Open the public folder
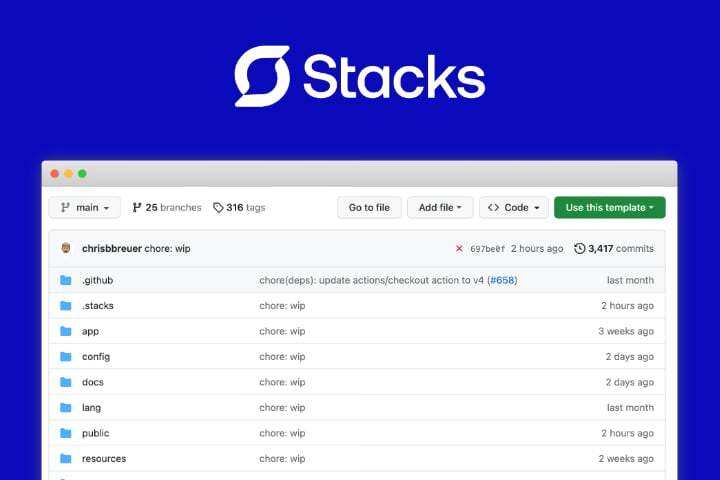 pos(95,433)
